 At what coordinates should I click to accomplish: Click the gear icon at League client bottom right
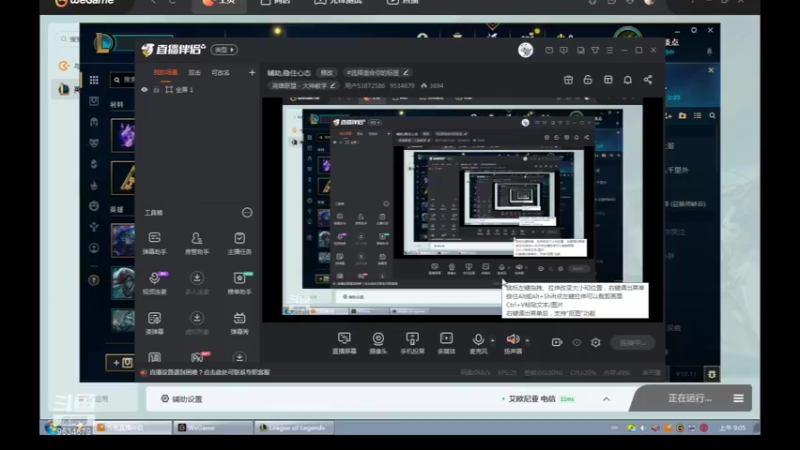tap(712, 374)
